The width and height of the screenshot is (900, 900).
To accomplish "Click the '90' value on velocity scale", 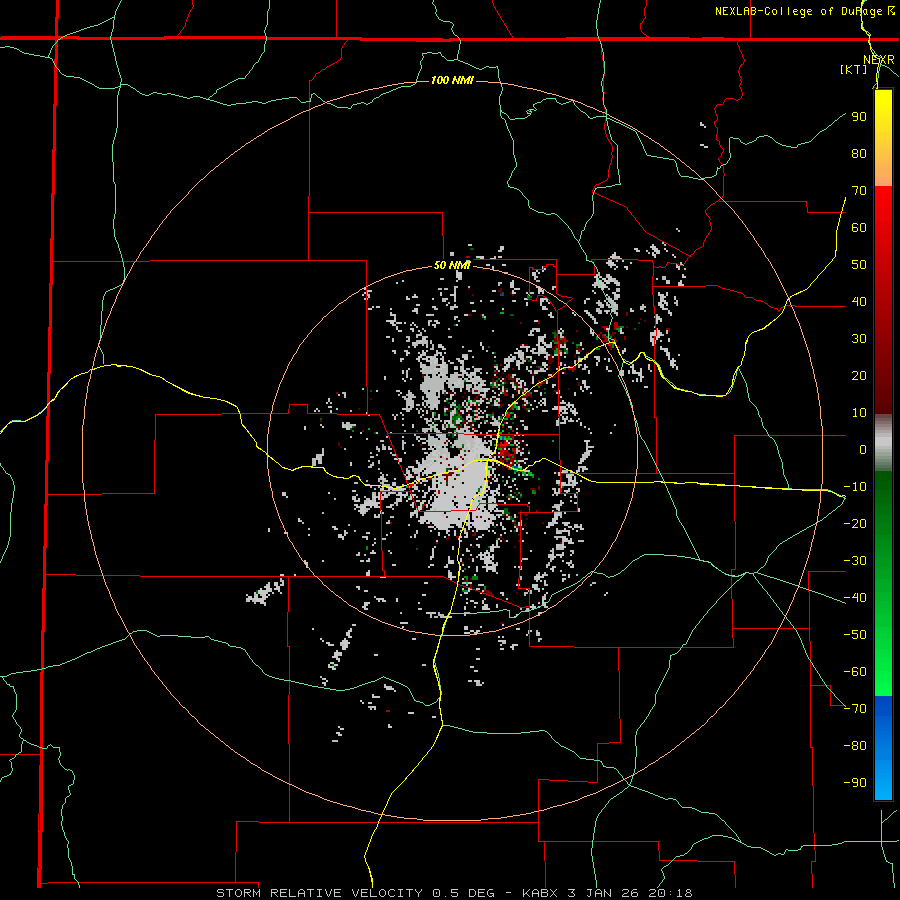I will point(859,117).
